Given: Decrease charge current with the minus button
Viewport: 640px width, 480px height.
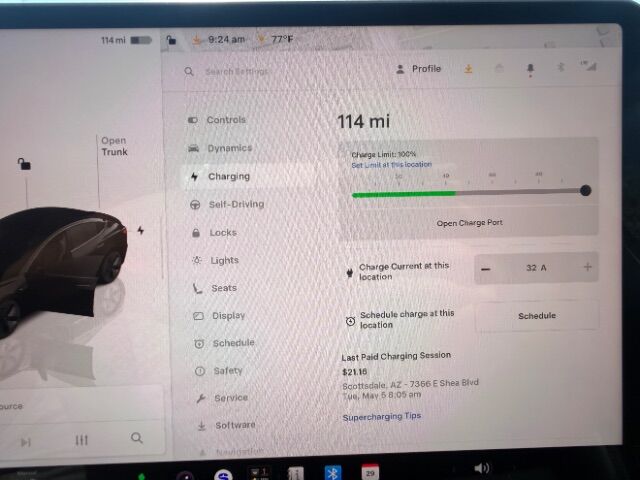Looking at the screenshot, I should (x=486, y=269).
